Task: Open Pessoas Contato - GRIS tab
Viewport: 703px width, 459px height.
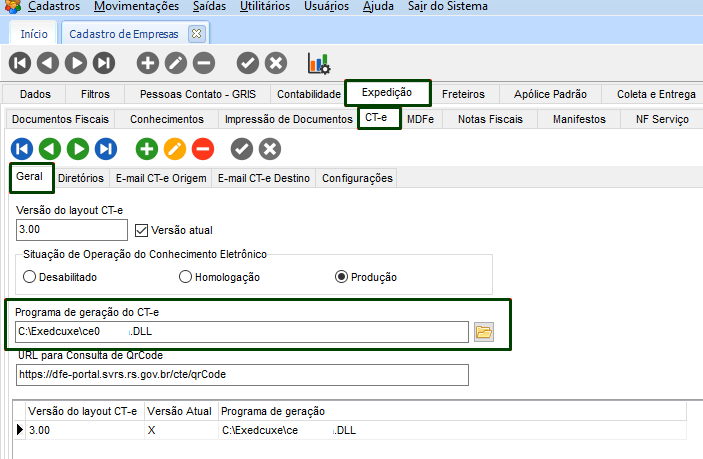Action: pos(198,94)
